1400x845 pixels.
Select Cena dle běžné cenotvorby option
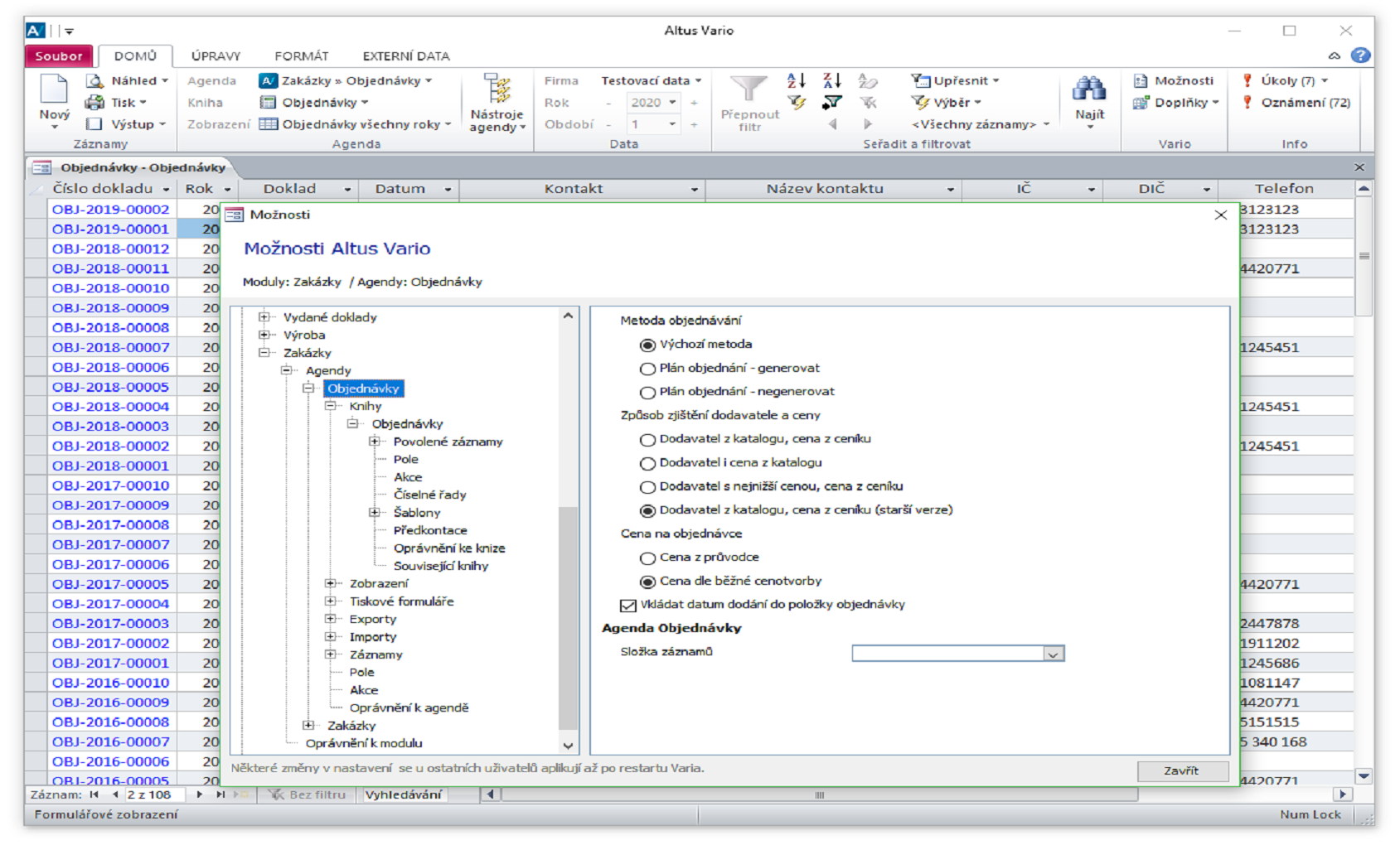point(647,582)
